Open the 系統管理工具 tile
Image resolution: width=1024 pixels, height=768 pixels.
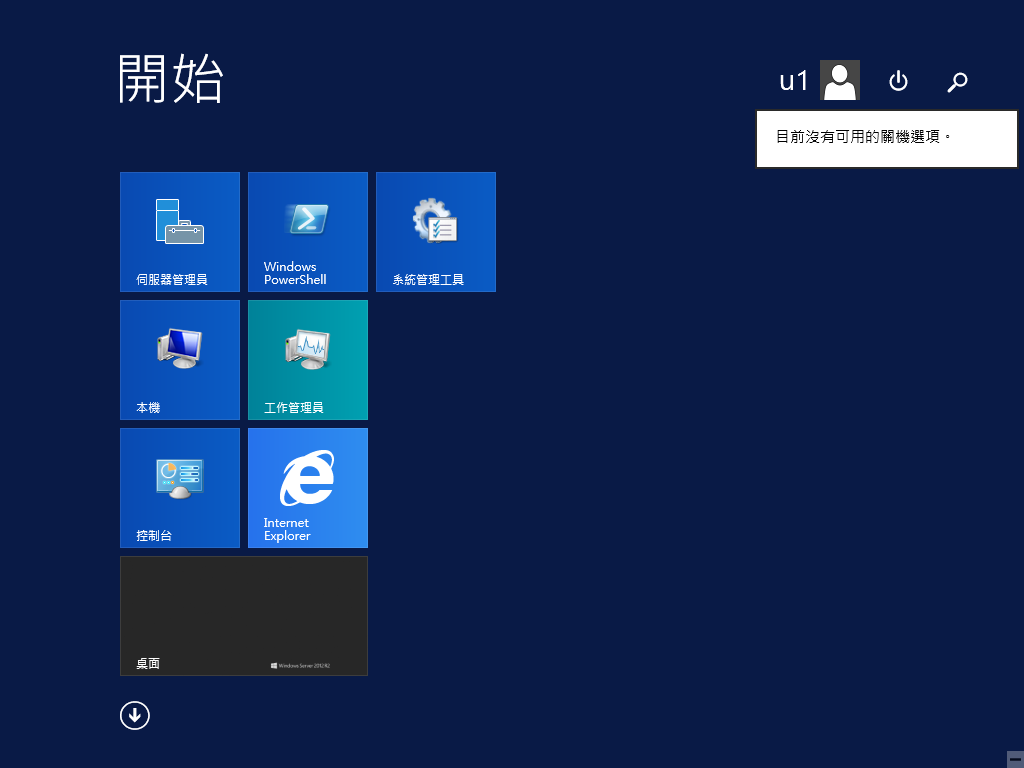pos(436,232)
